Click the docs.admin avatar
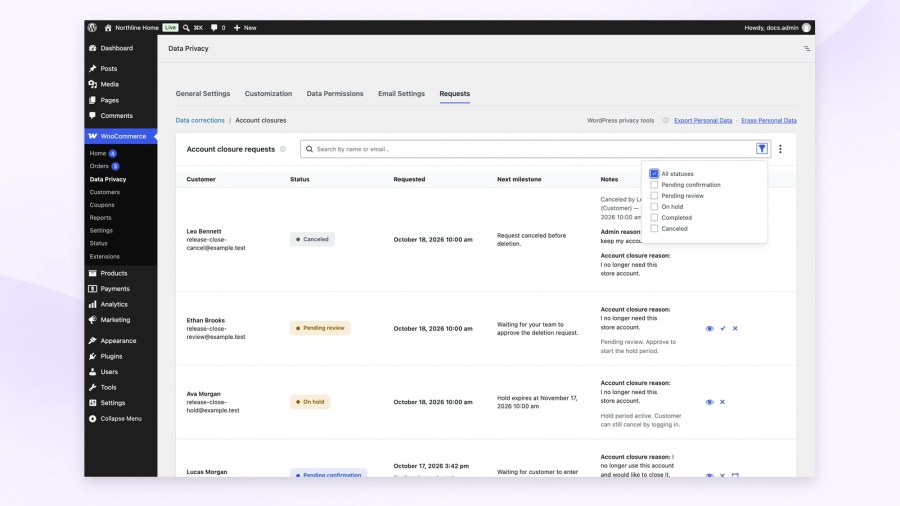 tap(806, 28)
